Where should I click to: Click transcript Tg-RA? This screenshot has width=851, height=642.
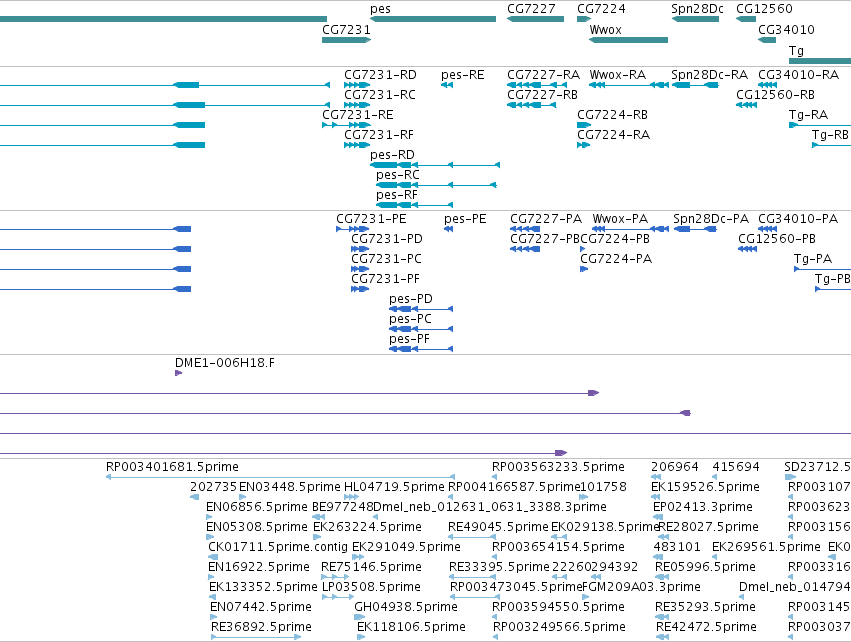tap(809, 115)
